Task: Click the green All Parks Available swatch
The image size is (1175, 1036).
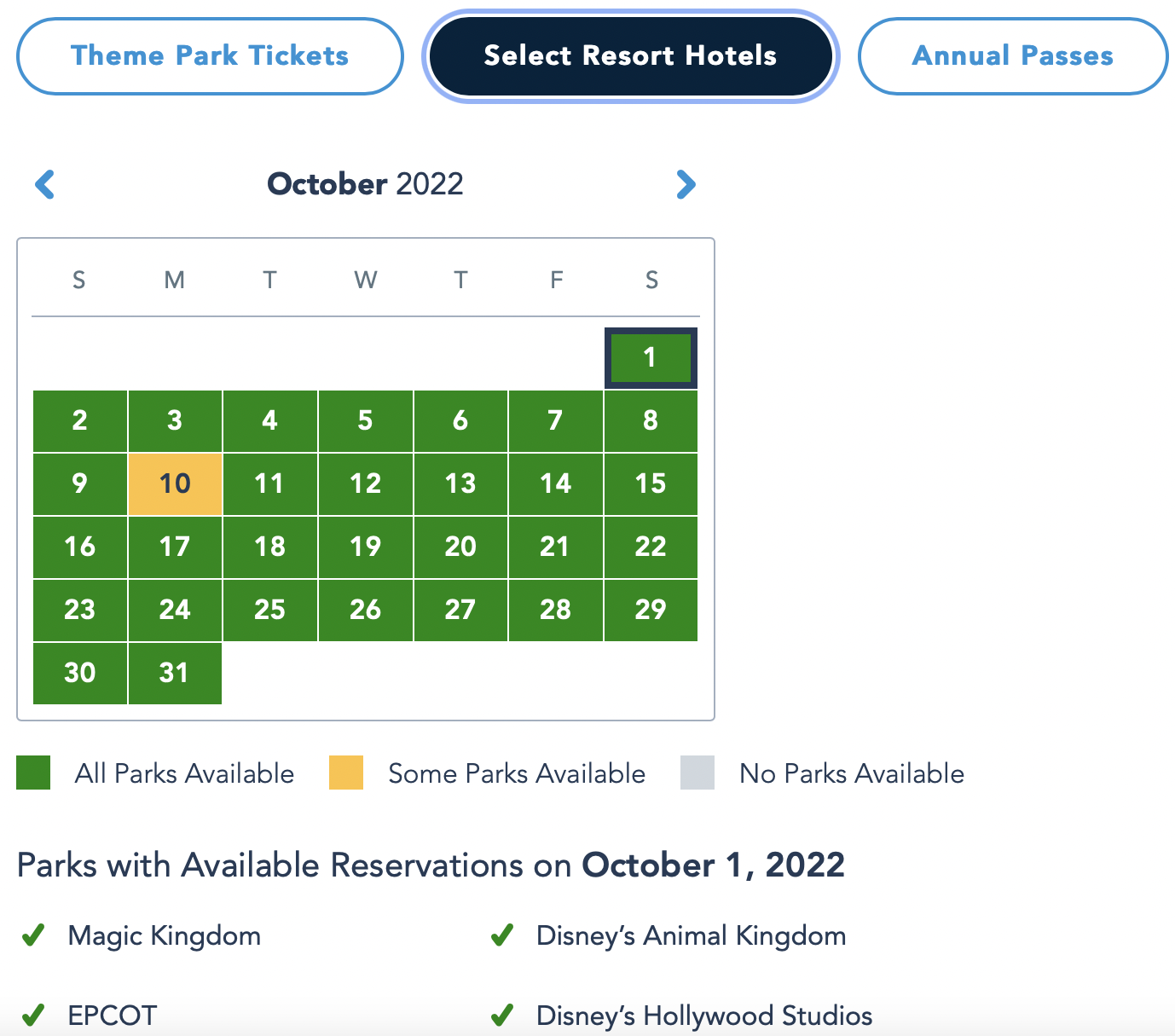Action: [x=33, y=773]
